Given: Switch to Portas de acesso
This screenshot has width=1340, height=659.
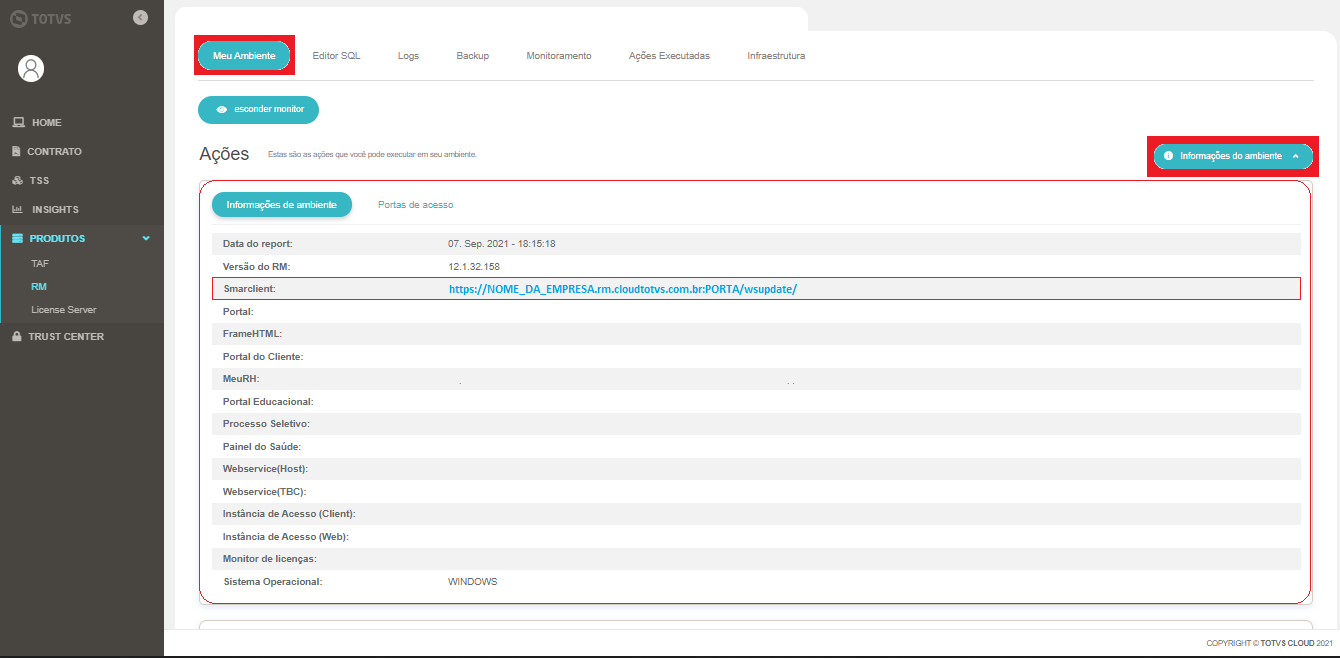Looking at the screenshot, I should [x=415, y=204].
